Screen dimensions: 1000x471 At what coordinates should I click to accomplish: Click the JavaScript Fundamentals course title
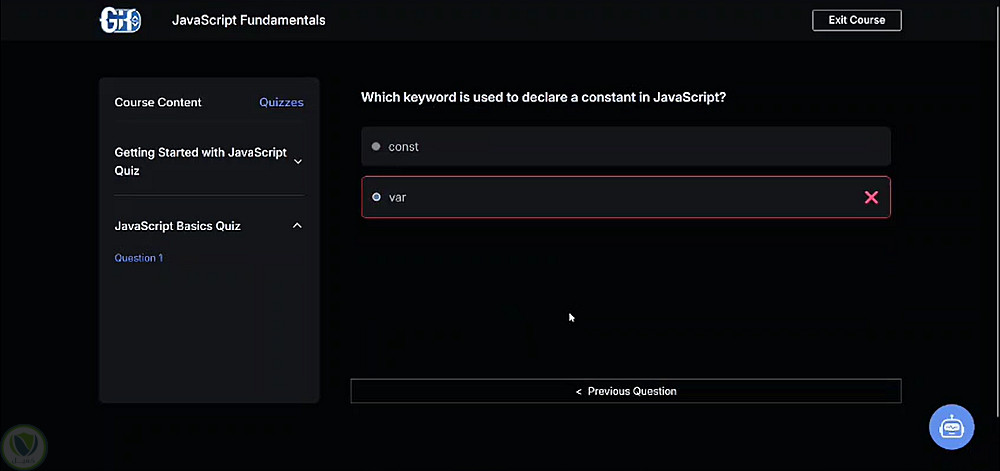point(248,20)
